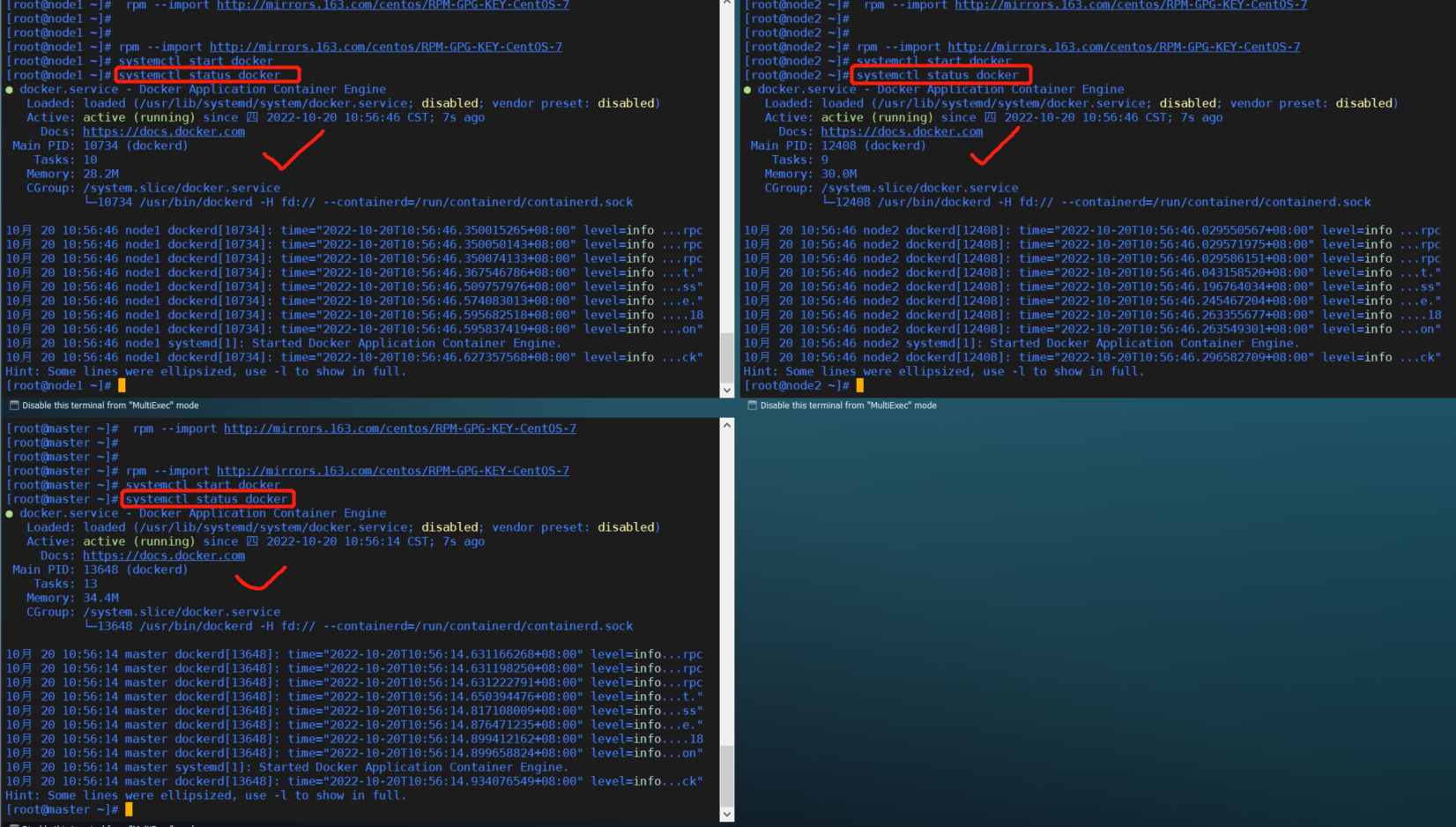Click green status dot beside docker.service on node2
The height and width of the screenshot is (827, 1456).
(747, 90)
